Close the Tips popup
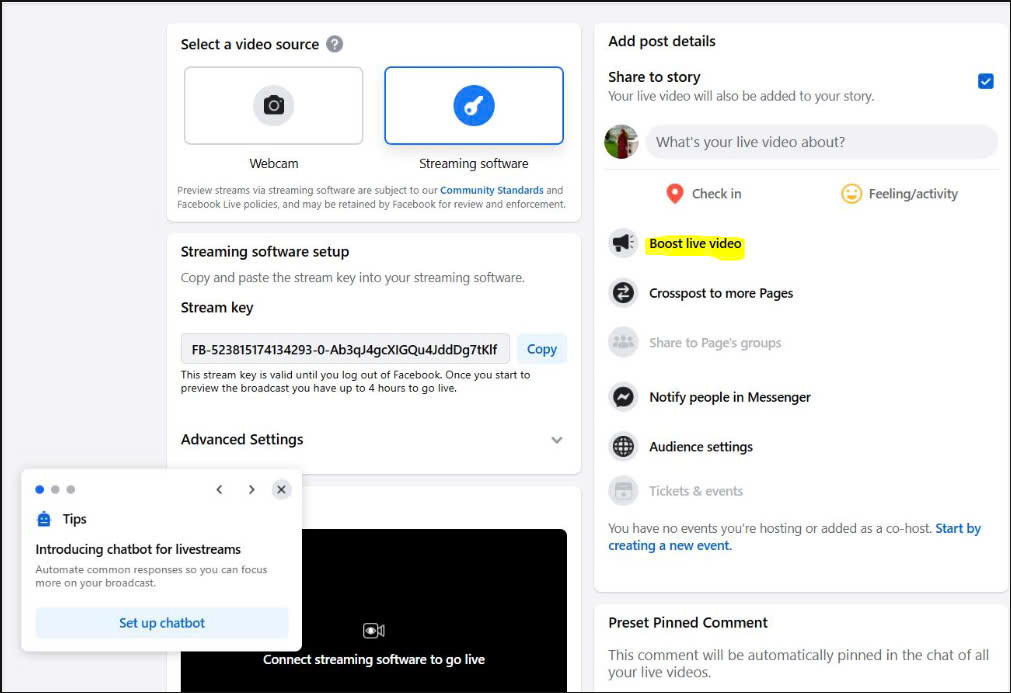1011x693 pixels. click(x=281, y=489)
